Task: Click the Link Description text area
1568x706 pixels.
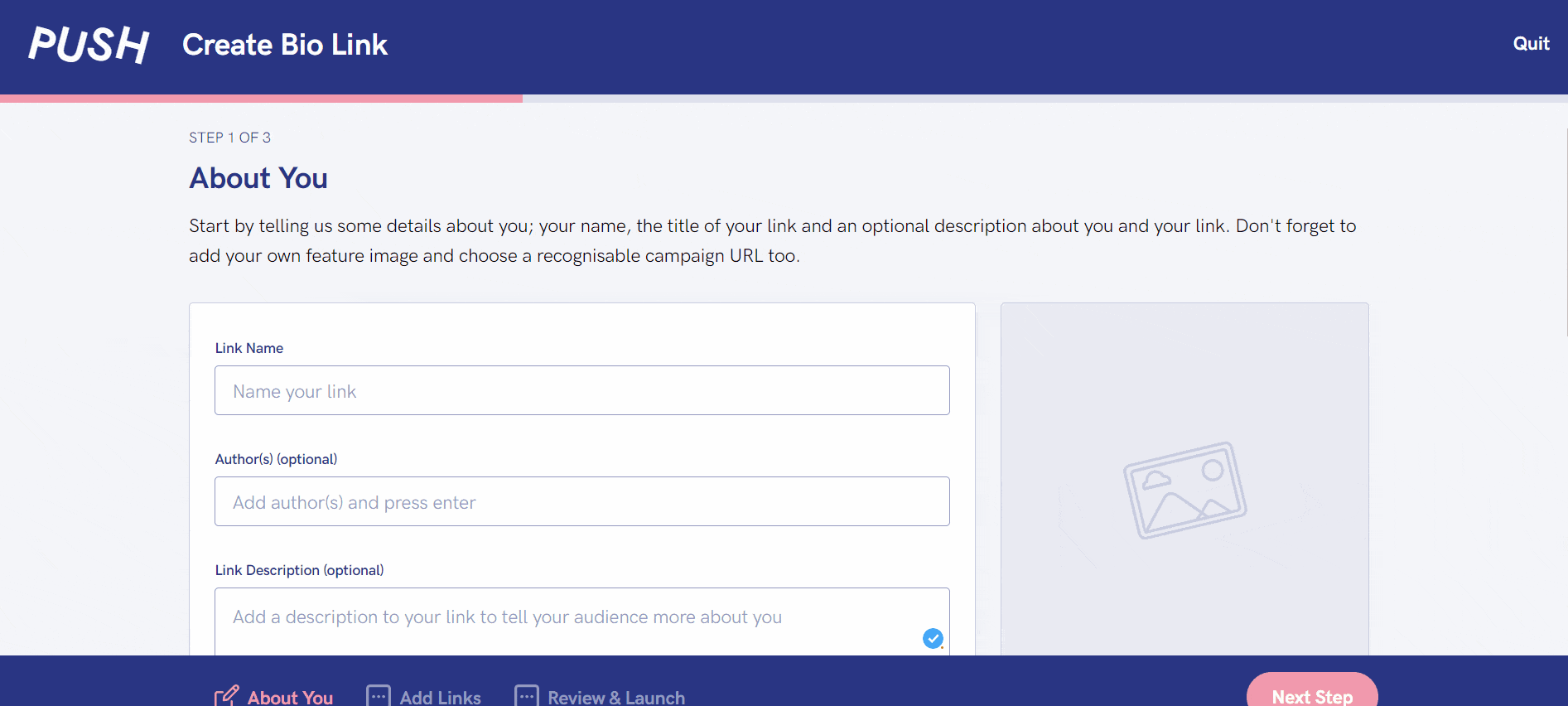Action: (x=582, y=621)
